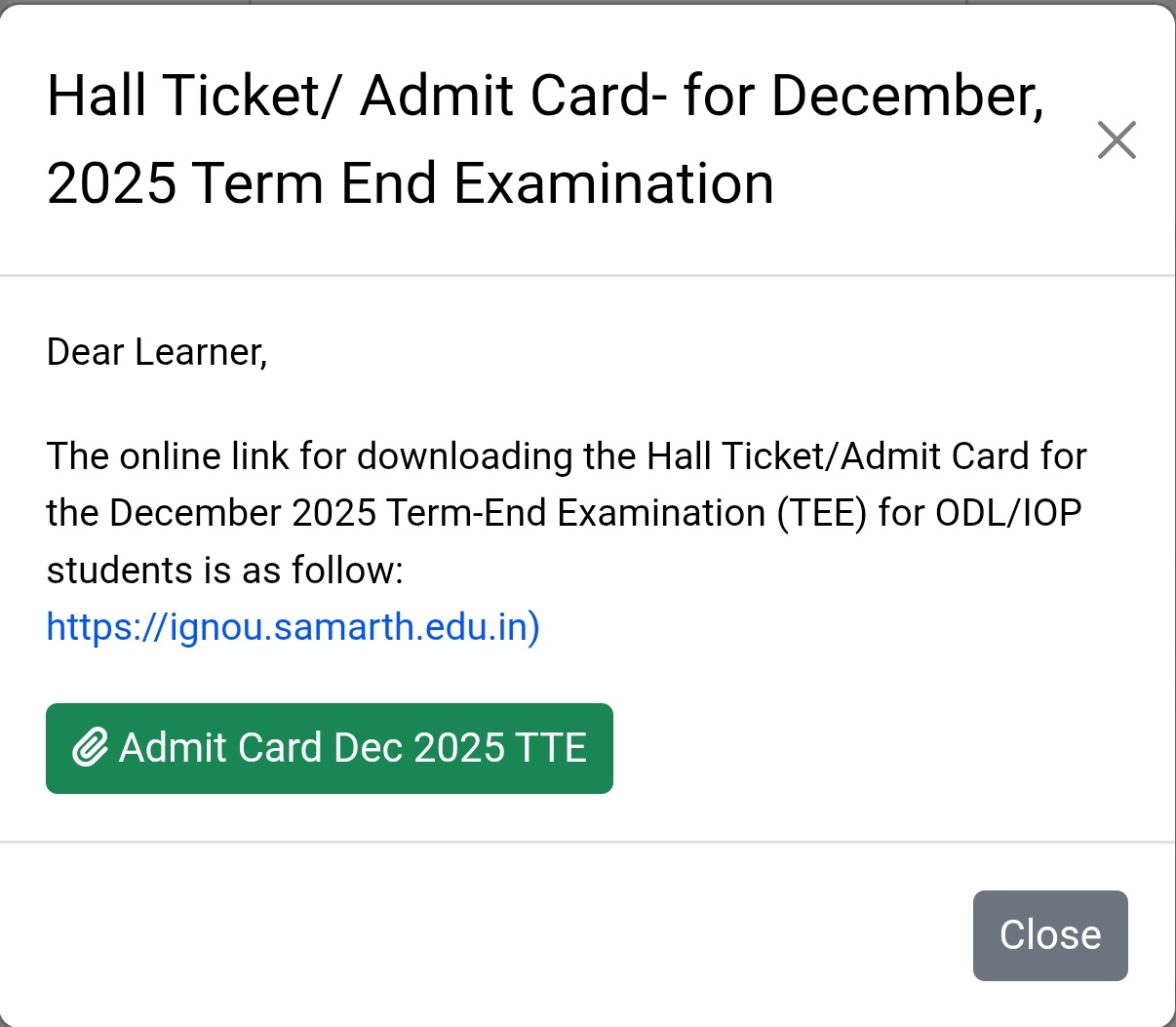The width and height of the screenshot is (1176, 1027).
Task: Click the "Dear Learner," greeting text
Action: coord(157,352)
